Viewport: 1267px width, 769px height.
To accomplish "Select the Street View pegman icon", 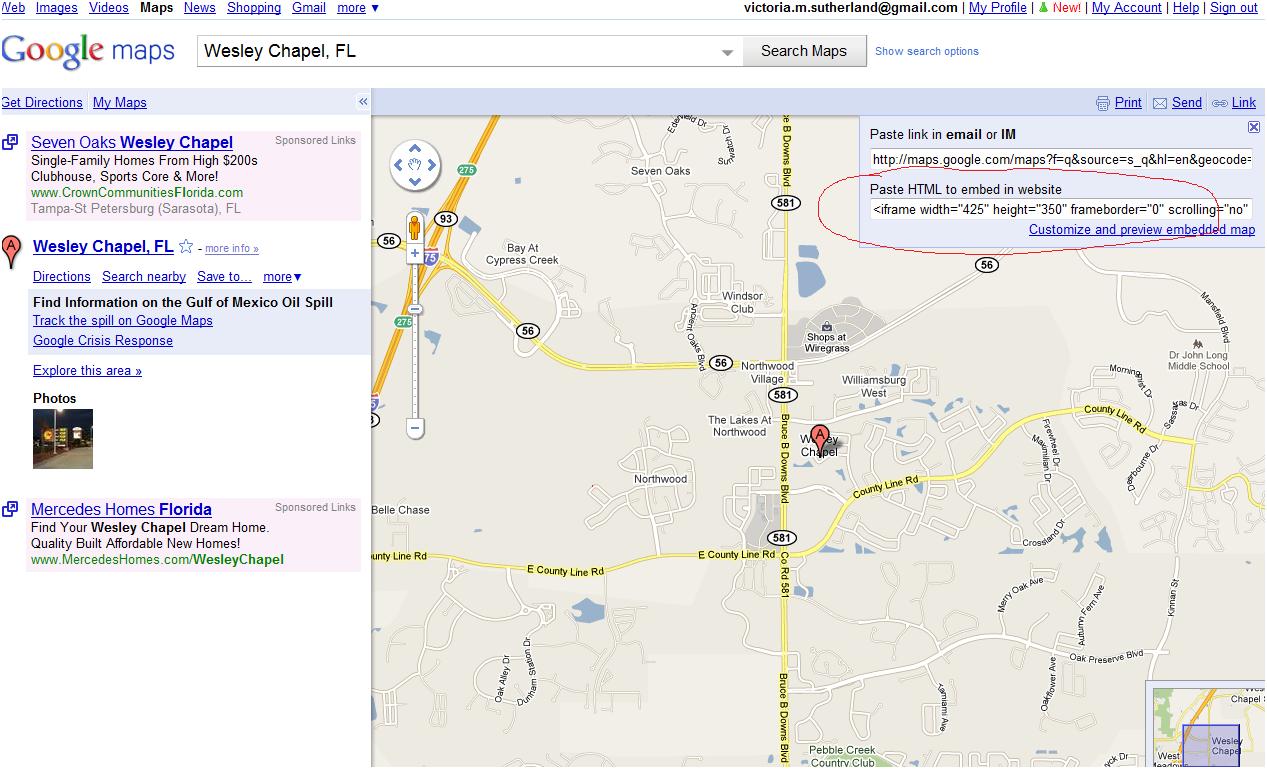I will [x=415, y=229].
